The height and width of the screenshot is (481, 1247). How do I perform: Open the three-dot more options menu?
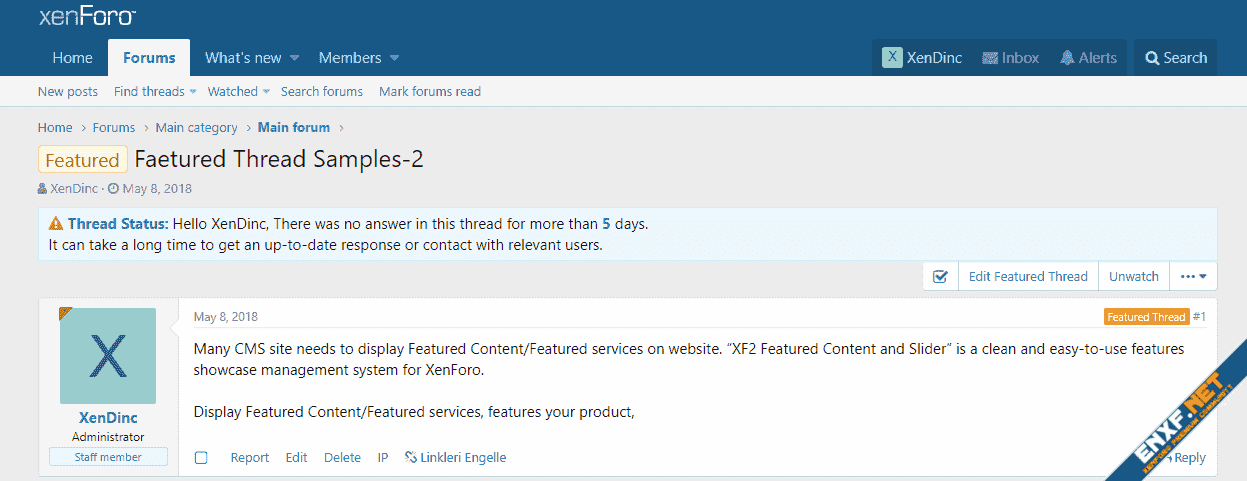(x=1193, y=277)
